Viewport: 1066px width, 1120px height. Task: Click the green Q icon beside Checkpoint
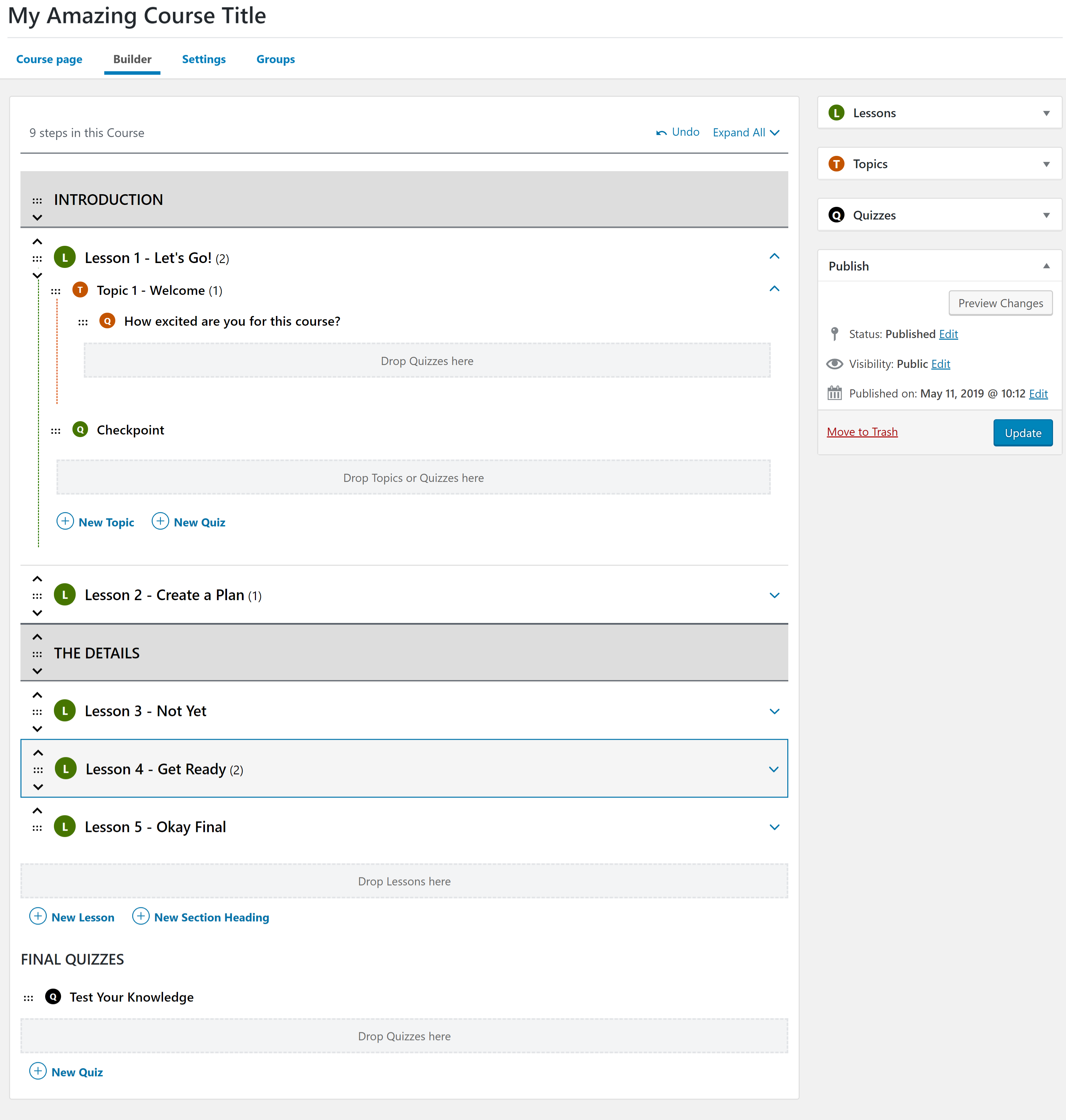pos(80,430)
